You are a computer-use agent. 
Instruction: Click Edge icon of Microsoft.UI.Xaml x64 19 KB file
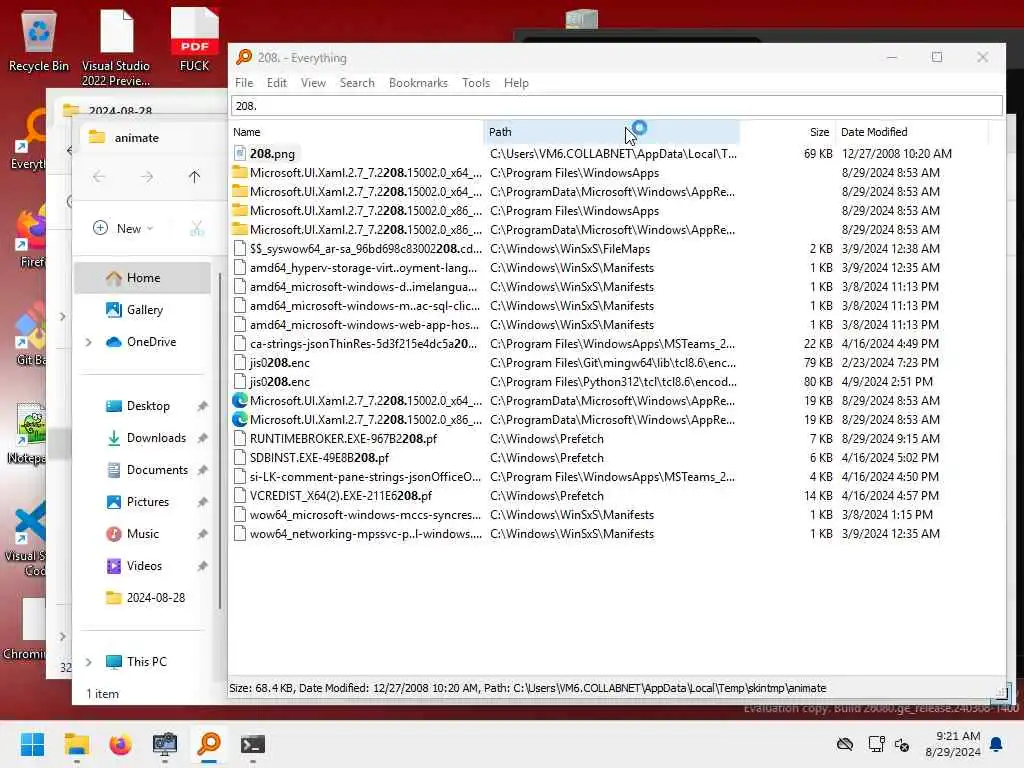(x=240, y=400)
